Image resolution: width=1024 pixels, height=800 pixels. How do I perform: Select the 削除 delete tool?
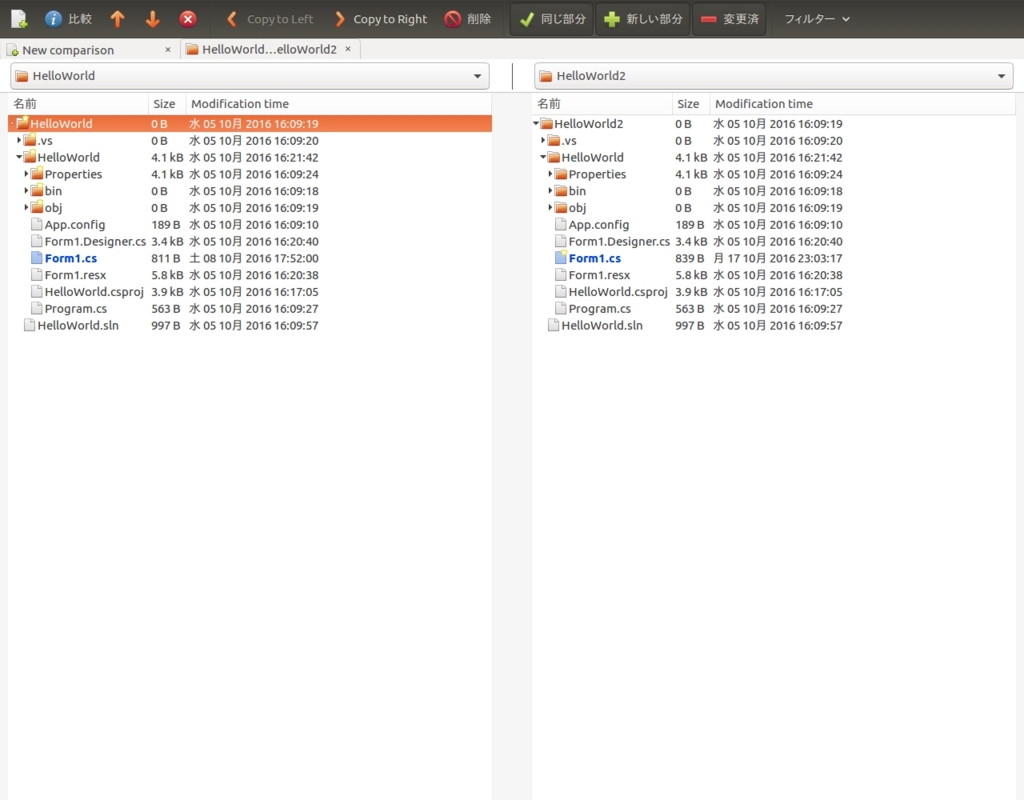point(467,18)
